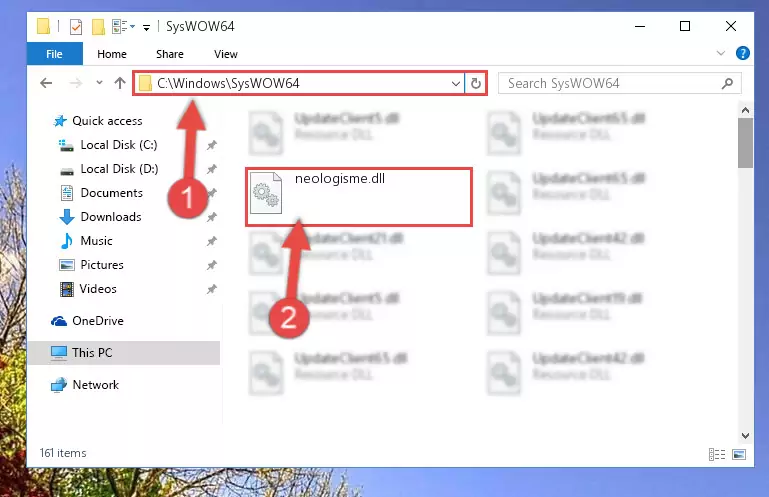Open the View ribbon tab
This screenshot has height=497, width=769.
click(226, 54)
